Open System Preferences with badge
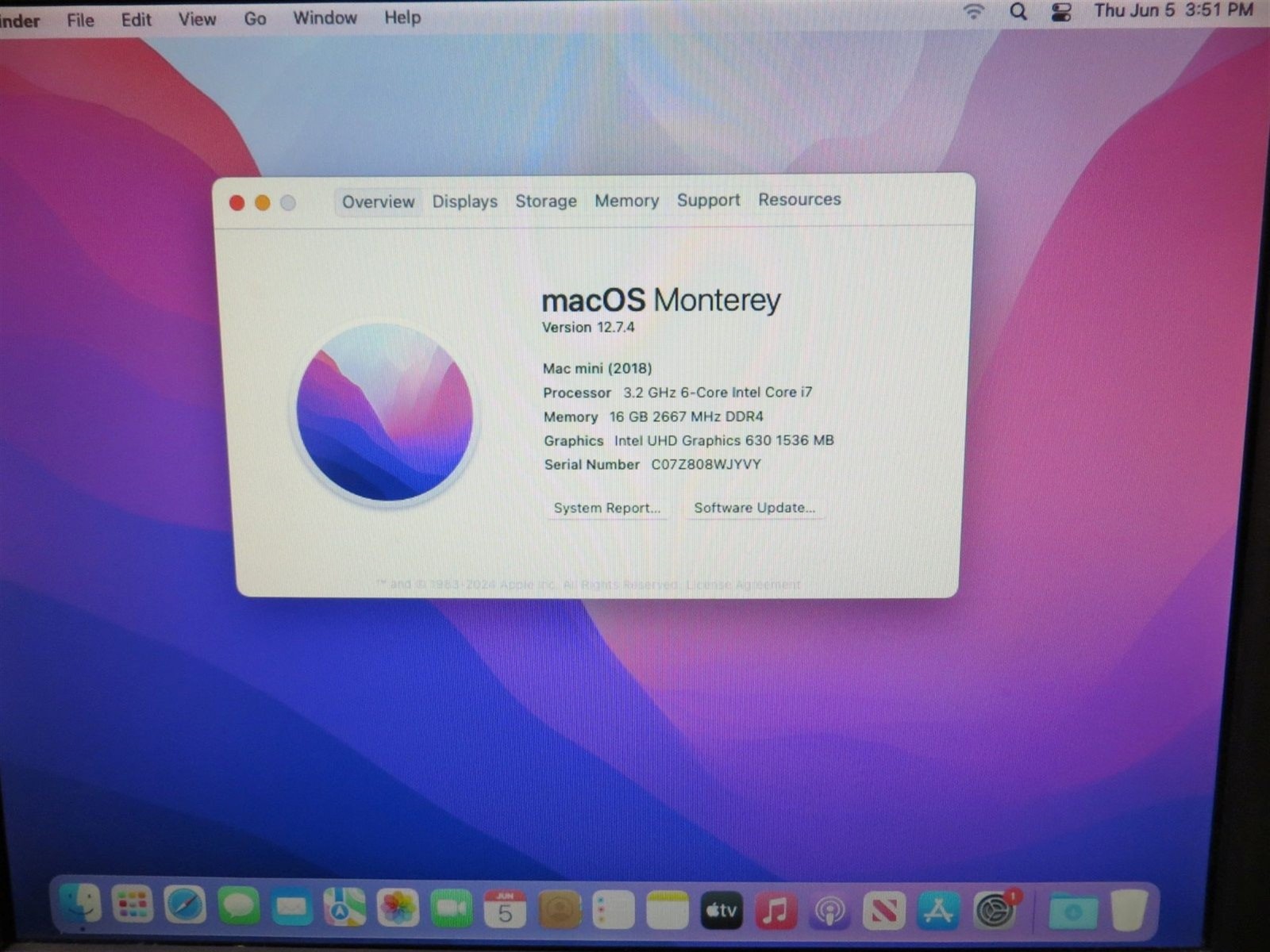This screenshot has width=1270, height=952. (995, 910)
